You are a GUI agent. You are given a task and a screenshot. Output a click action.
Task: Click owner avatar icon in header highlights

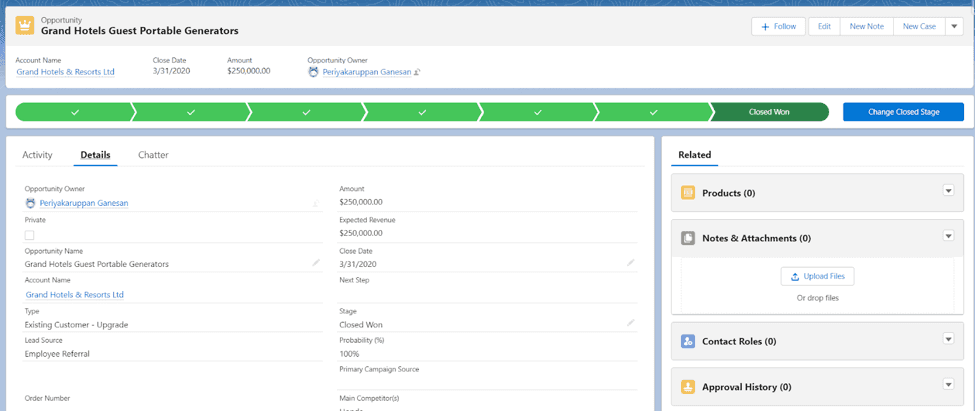coord(313,72)
